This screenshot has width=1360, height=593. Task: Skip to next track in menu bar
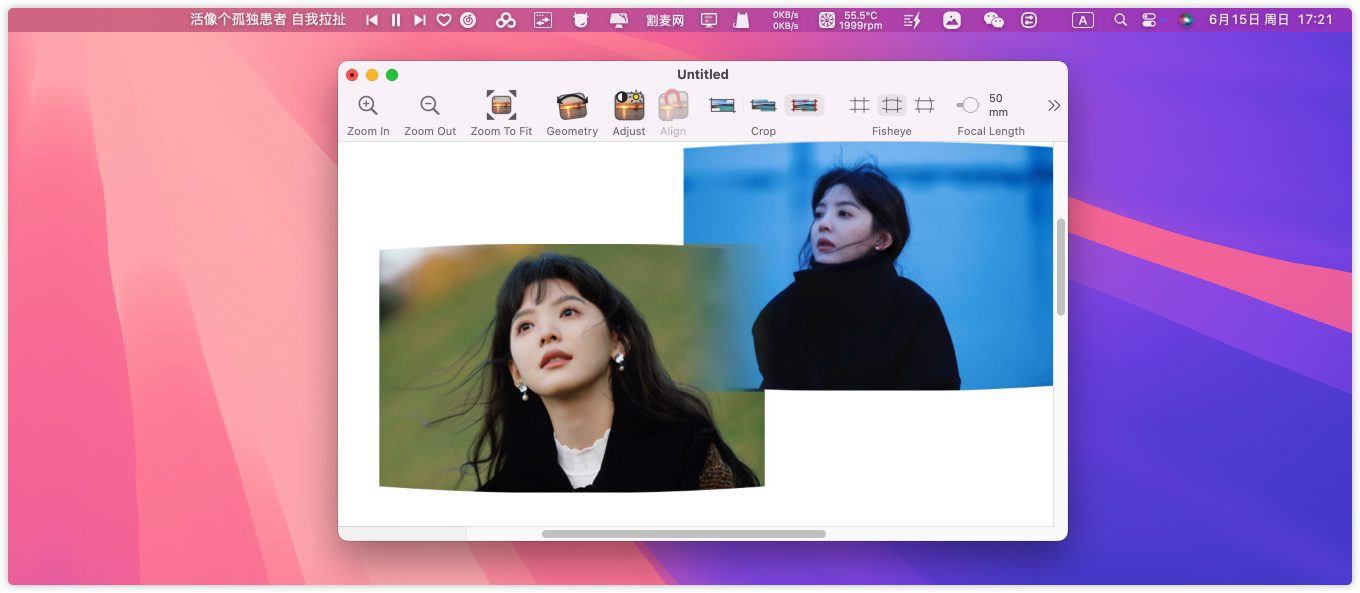point(420,20)
